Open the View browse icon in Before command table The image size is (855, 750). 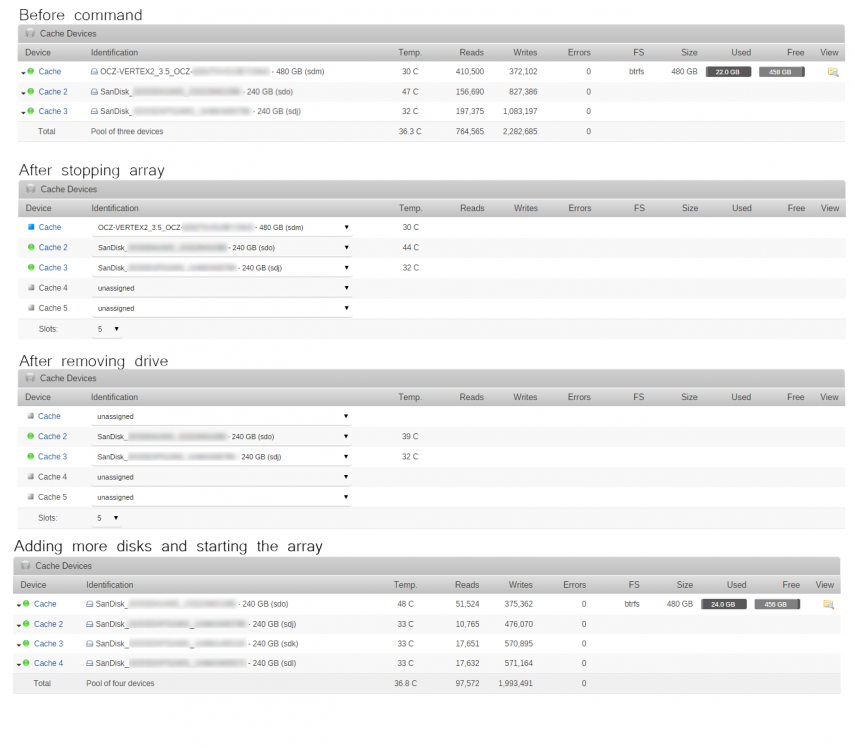pyautogui.click(x=833, y=72)
